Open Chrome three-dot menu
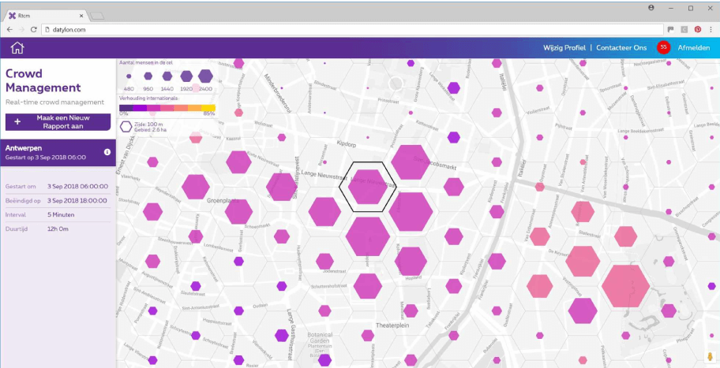This screenshot has height=368, width=720. point(711,29)
